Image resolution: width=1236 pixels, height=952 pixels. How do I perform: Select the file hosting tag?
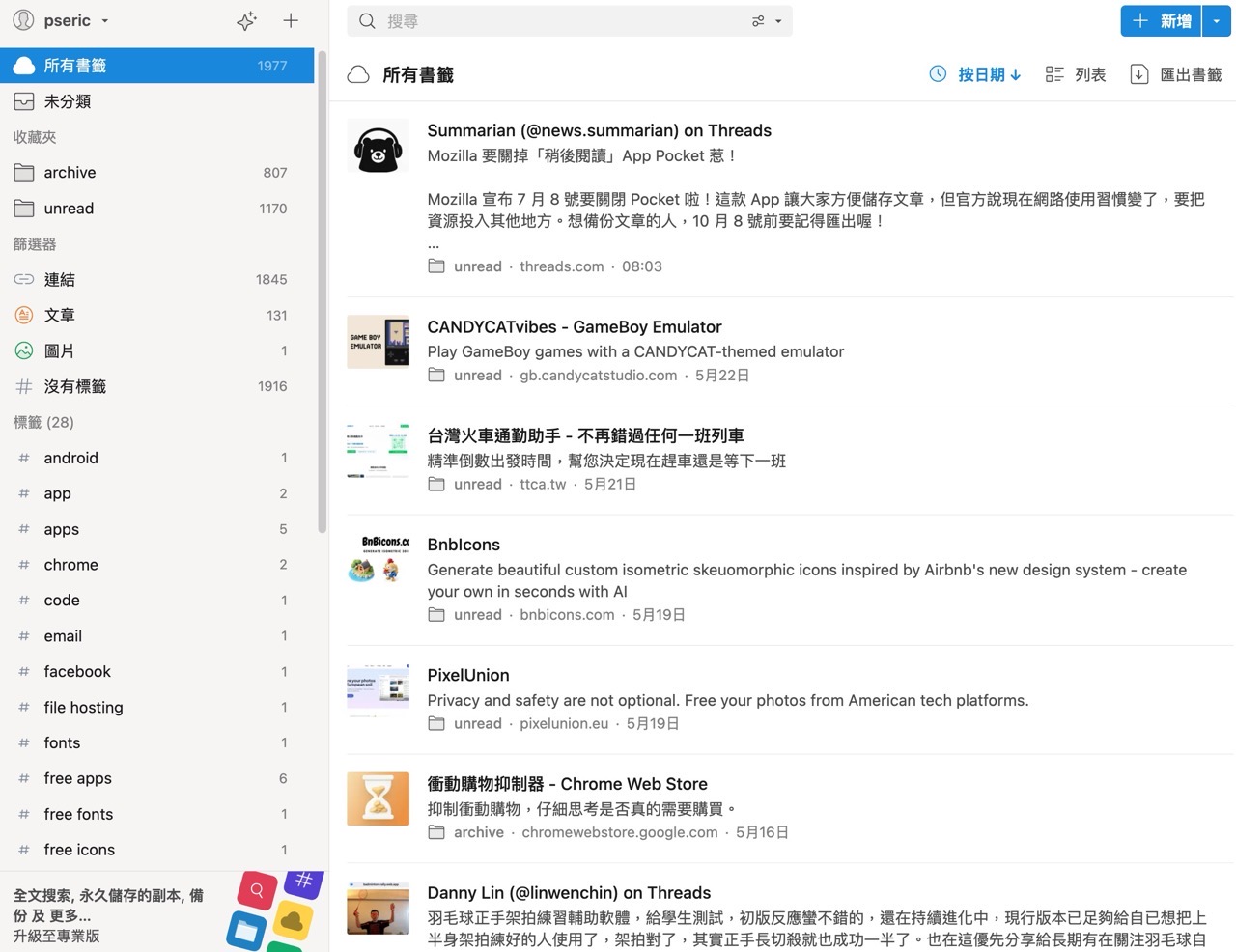tap(157, 708)
